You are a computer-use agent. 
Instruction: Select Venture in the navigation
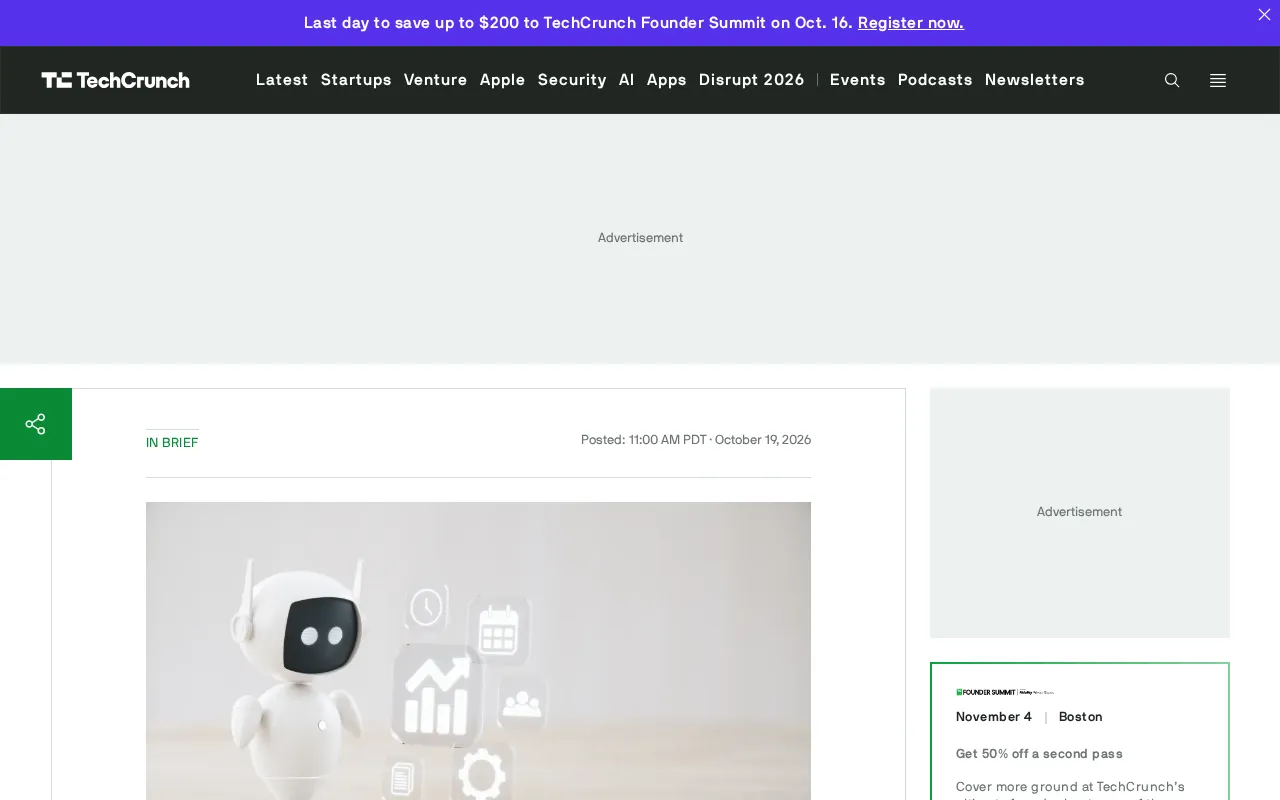tap(436, 80)
